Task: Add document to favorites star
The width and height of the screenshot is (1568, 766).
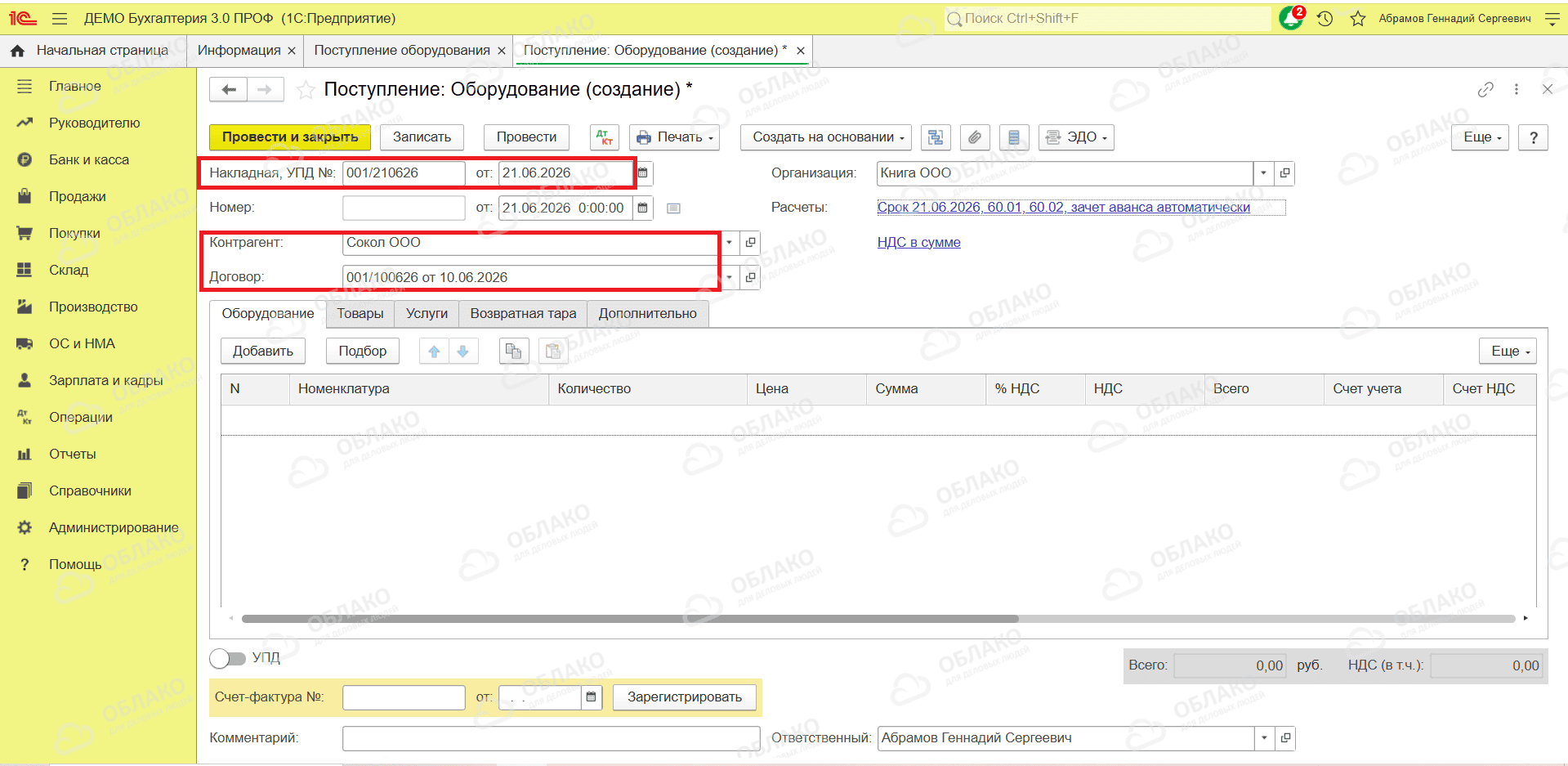Action: click(x=306, y=90)
